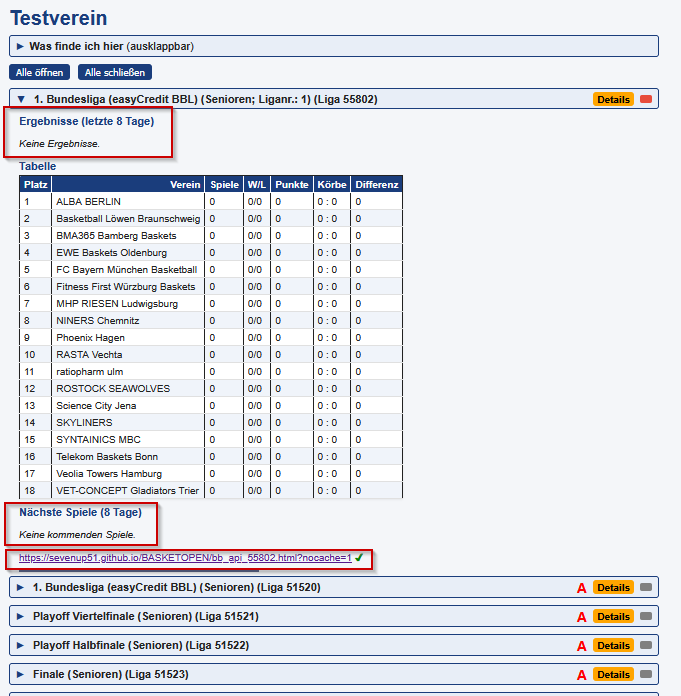Click the gray status indicator for Liga 51521

tap(646, 616)
